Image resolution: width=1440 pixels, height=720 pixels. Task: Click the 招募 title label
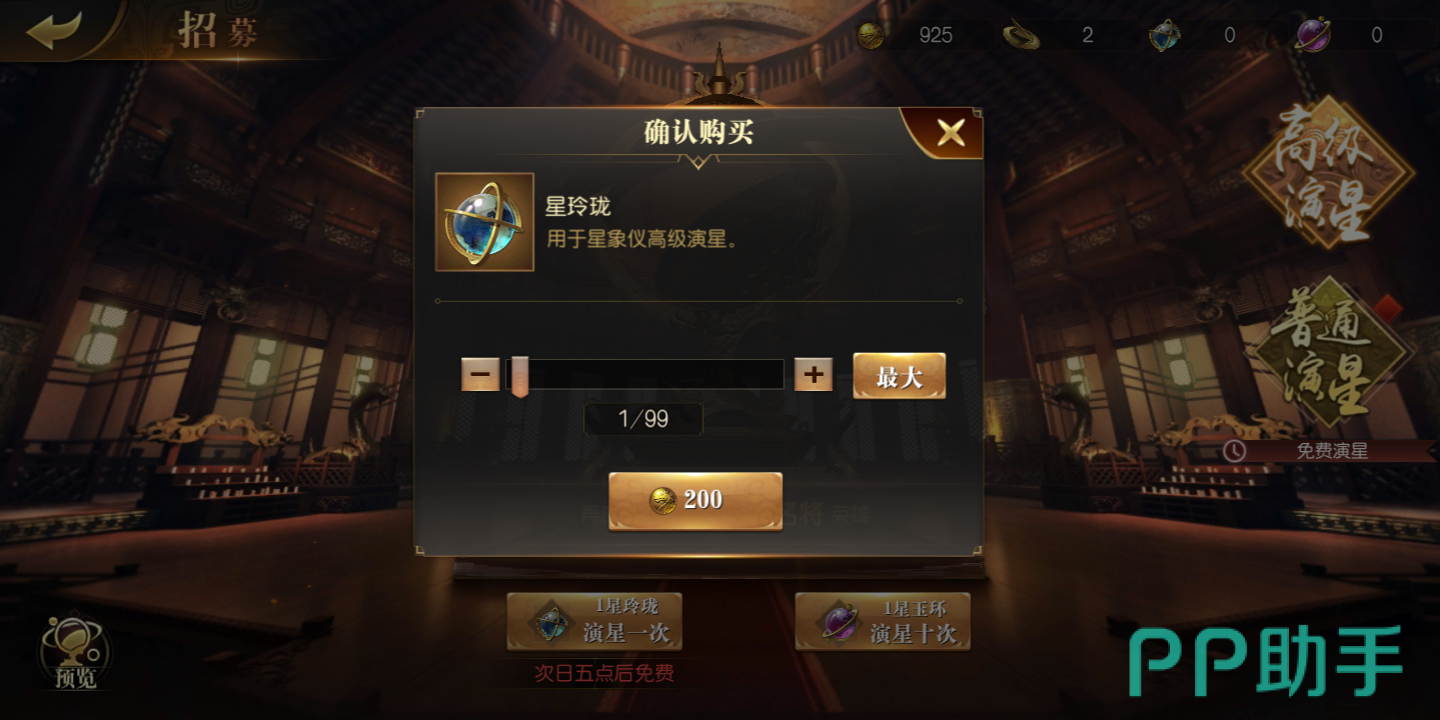pyautogui.click(x=219, y=30)
